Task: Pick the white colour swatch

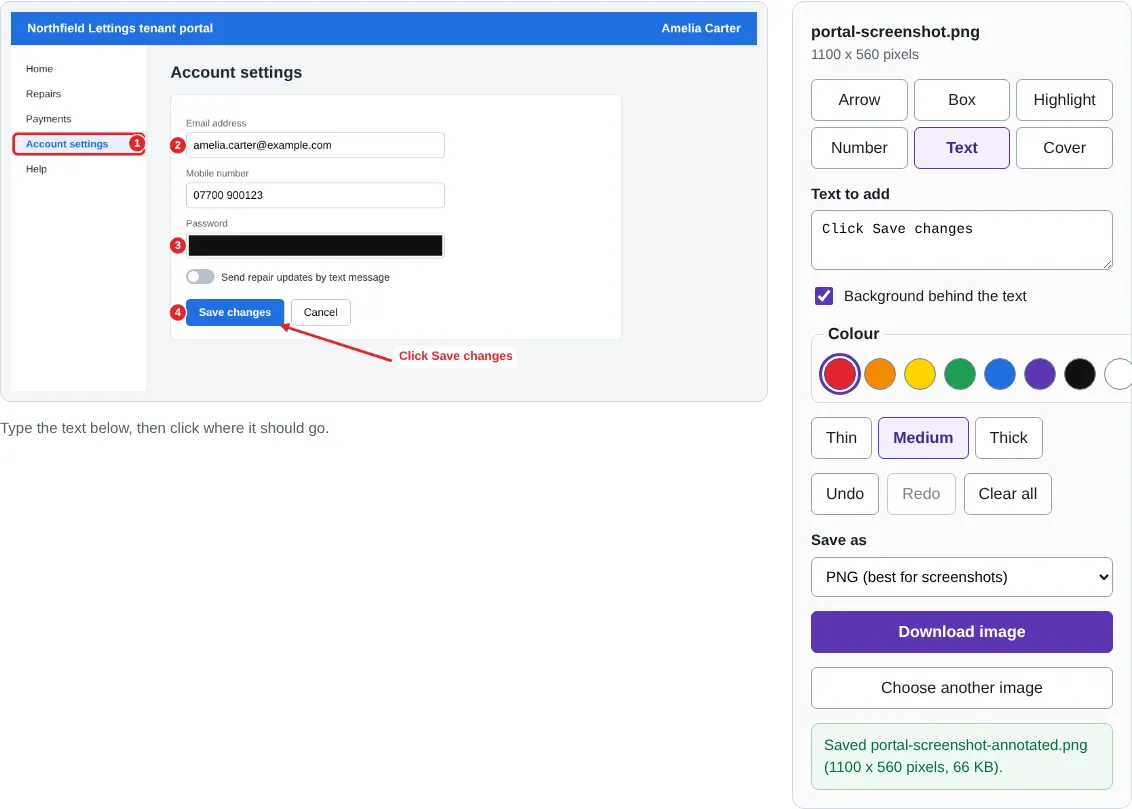Action: tap(1118, 374)
